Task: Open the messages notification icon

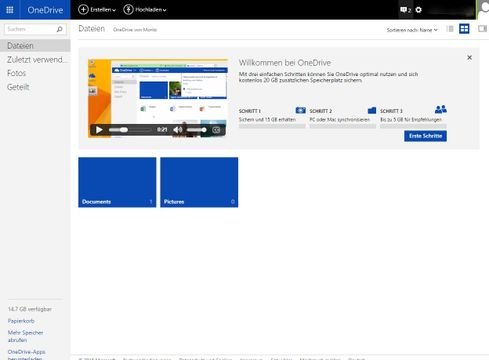Action: coord(405,10)
